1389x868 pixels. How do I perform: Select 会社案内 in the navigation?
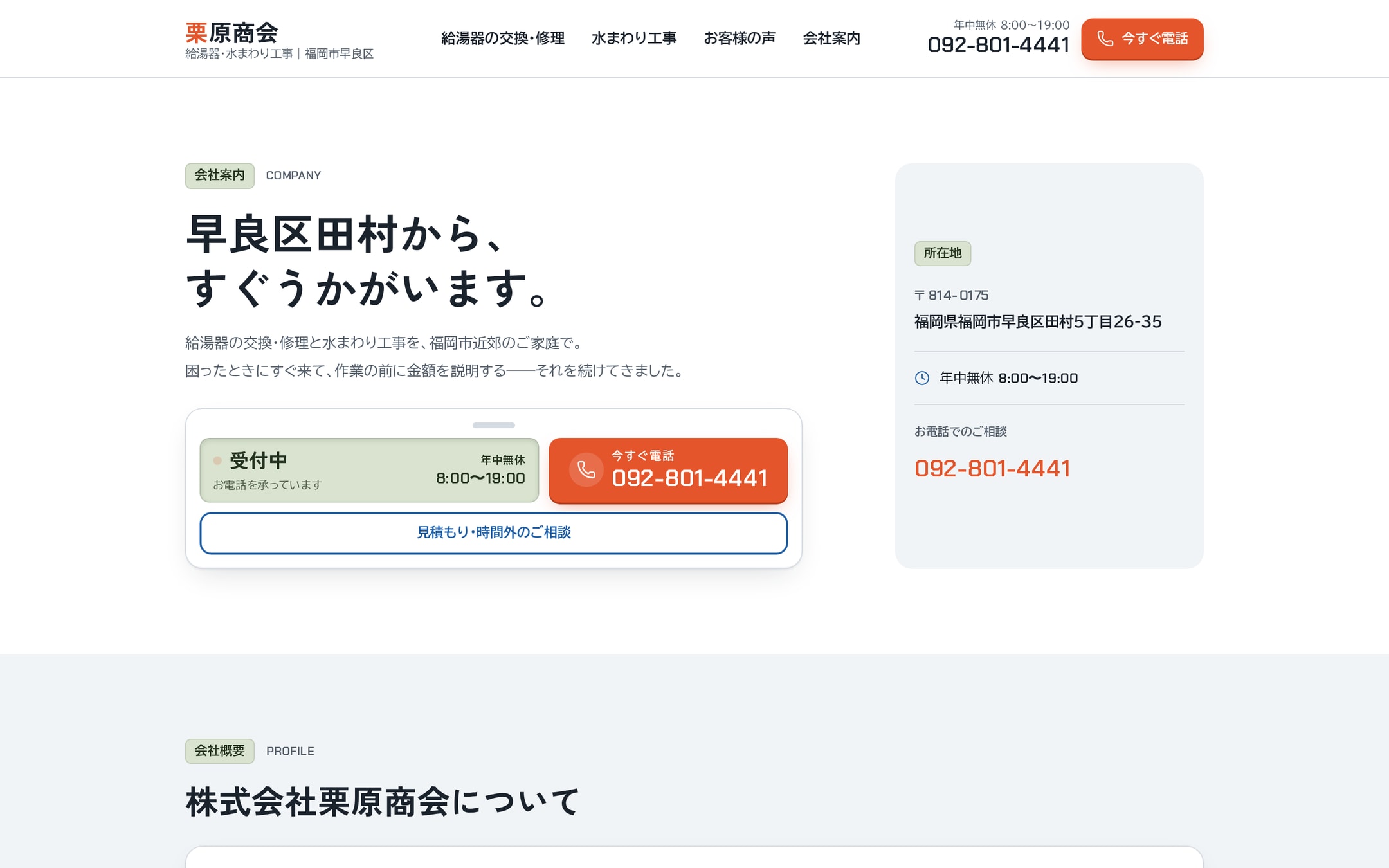pyautogui.click(x=831, y=39)
